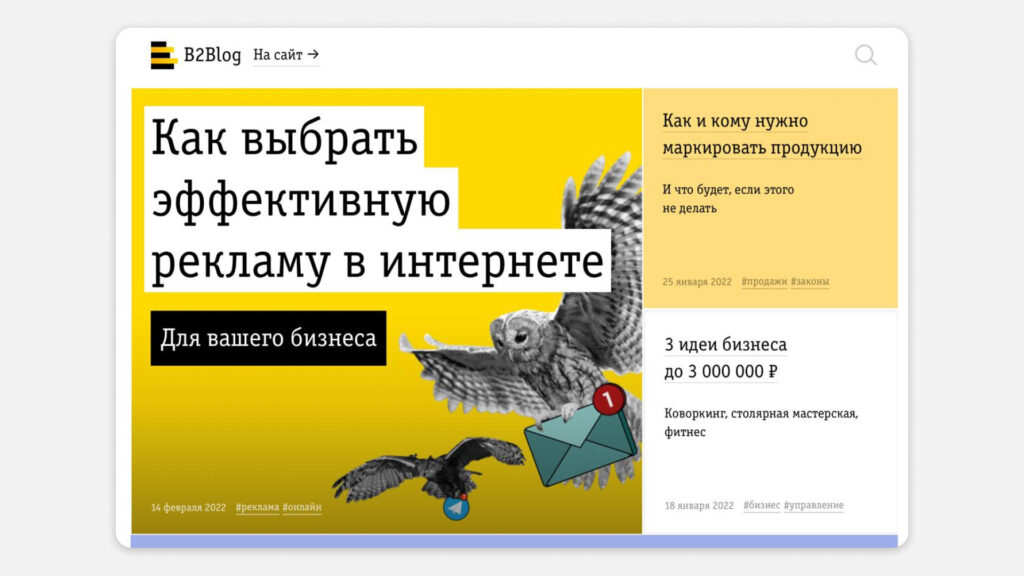
Task: Click the text «И что будет, если этого не делать»
Action: 728,199
